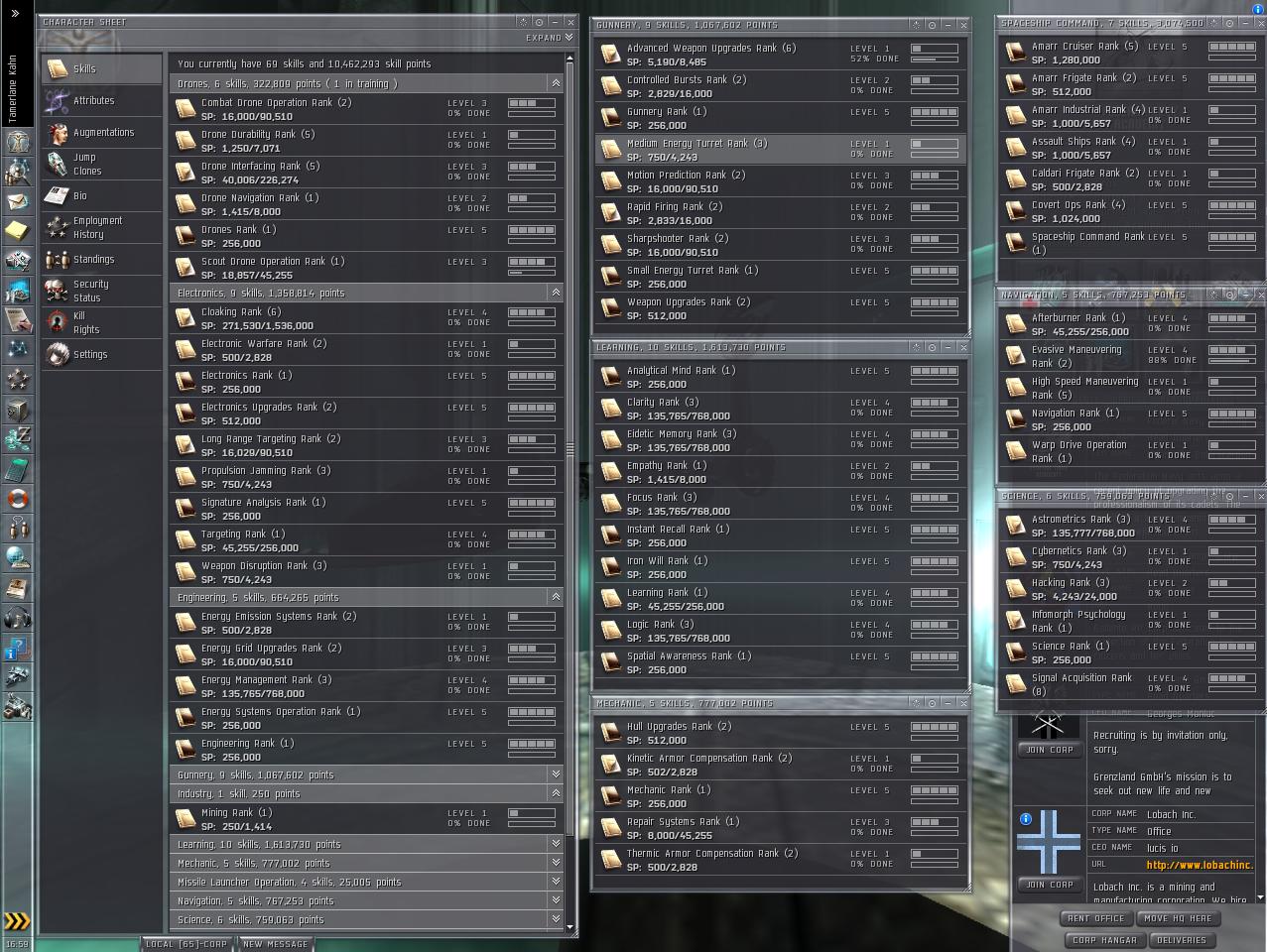Open the EVE Mail envelope icon
Image resolution: width=1267 pixels, height=952 pixels.
click(17, 201)
